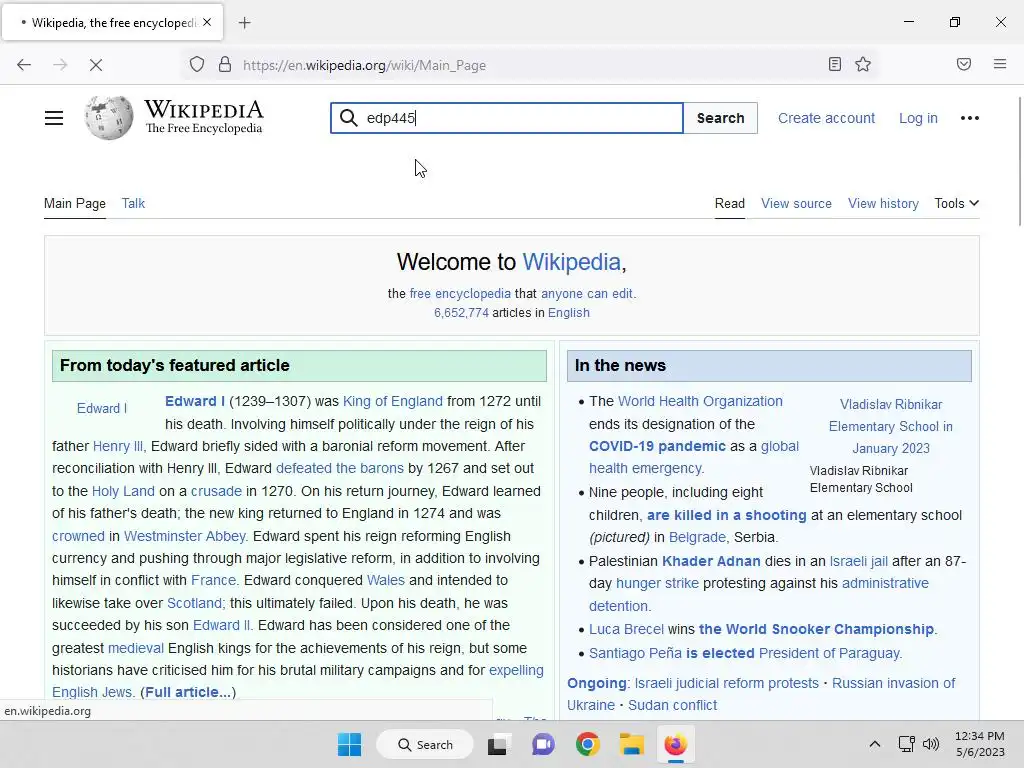Open the Luca Brecel link

click(626, 629)
